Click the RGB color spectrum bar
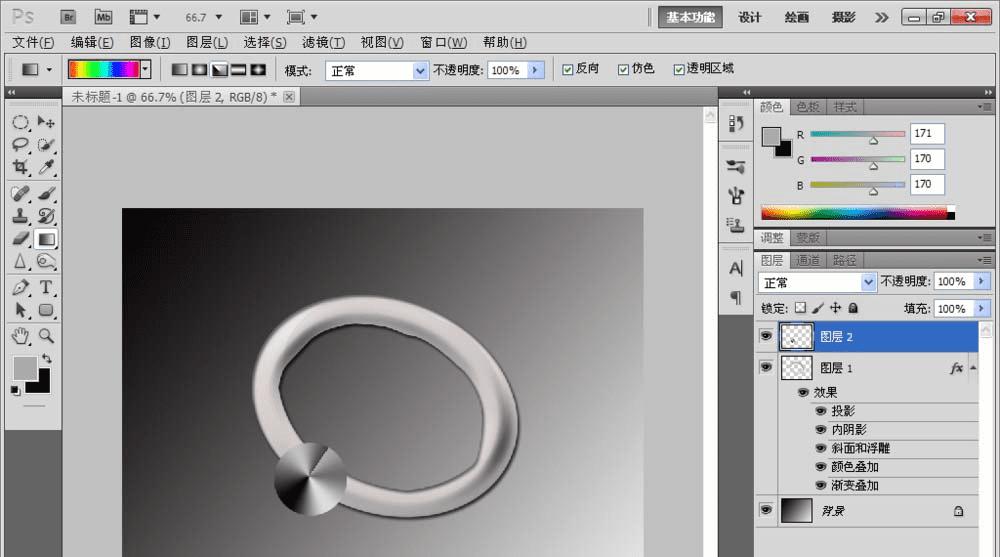This screenshot has height=557, width=1000. 857,212
